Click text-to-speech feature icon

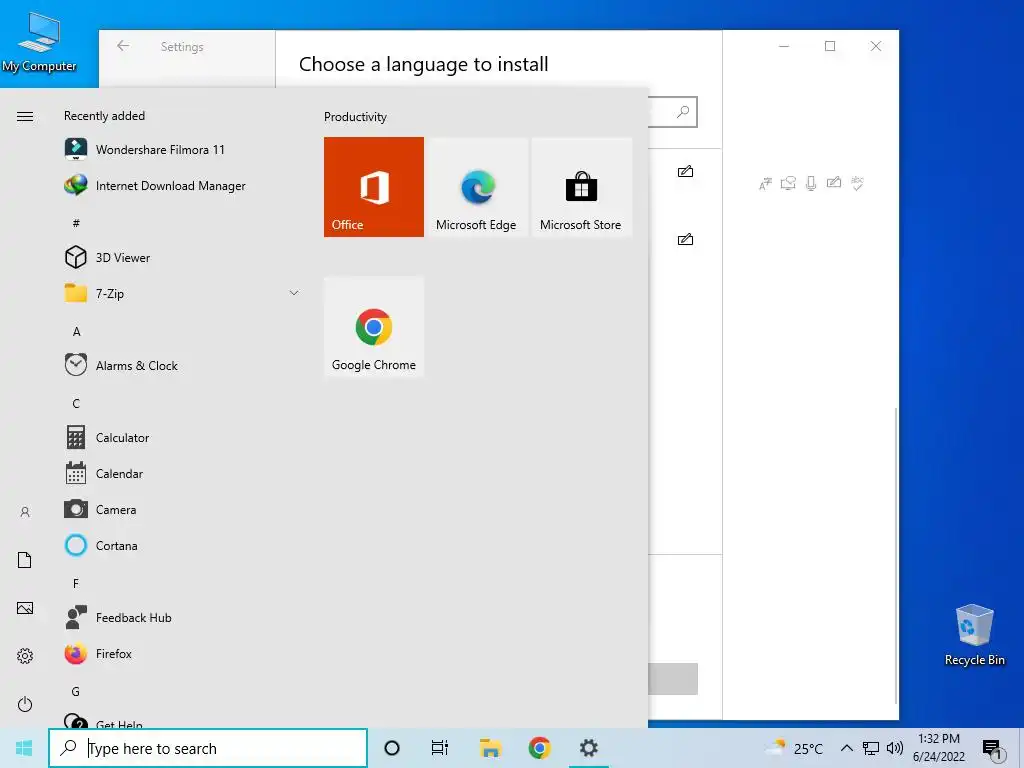pyautogui.click(x=788, y=184)
